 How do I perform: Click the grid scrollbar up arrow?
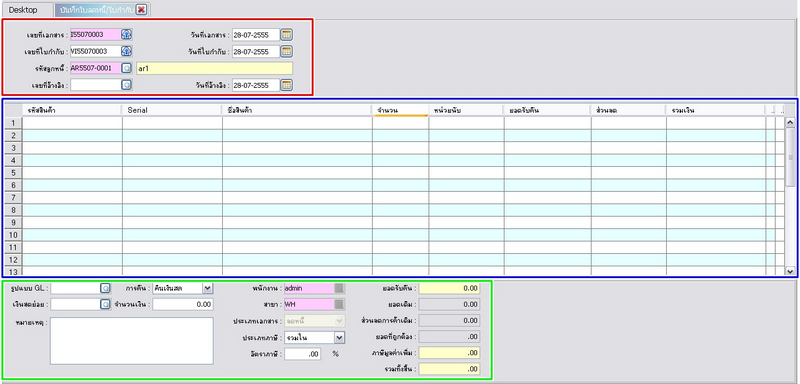coord(790,122)
